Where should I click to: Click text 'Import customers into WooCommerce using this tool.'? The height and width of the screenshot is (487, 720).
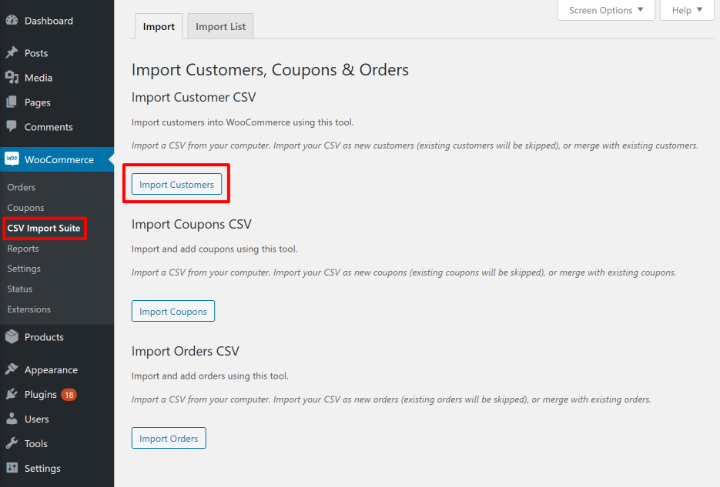242,123
